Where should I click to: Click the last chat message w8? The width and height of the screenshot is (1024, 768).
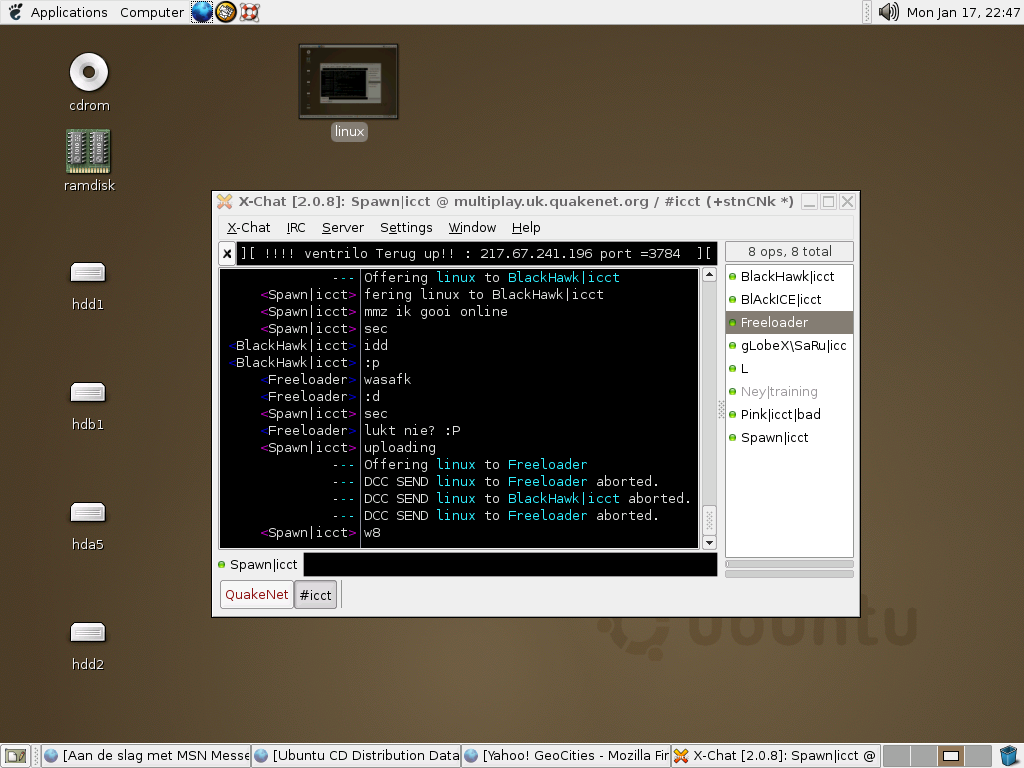pos(372,533)
